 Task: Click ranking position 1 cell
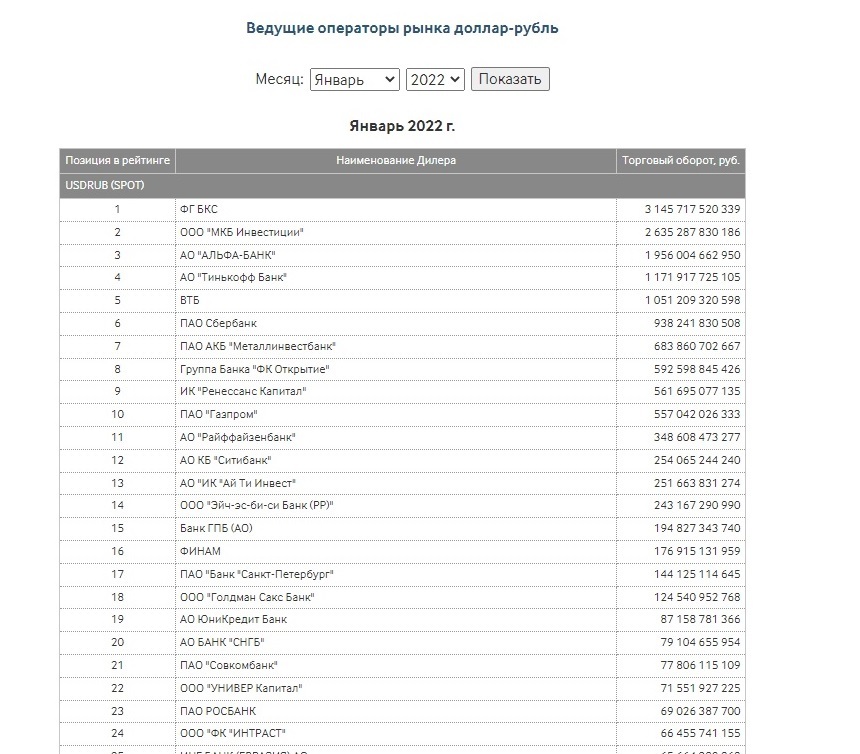pos(117,209)
